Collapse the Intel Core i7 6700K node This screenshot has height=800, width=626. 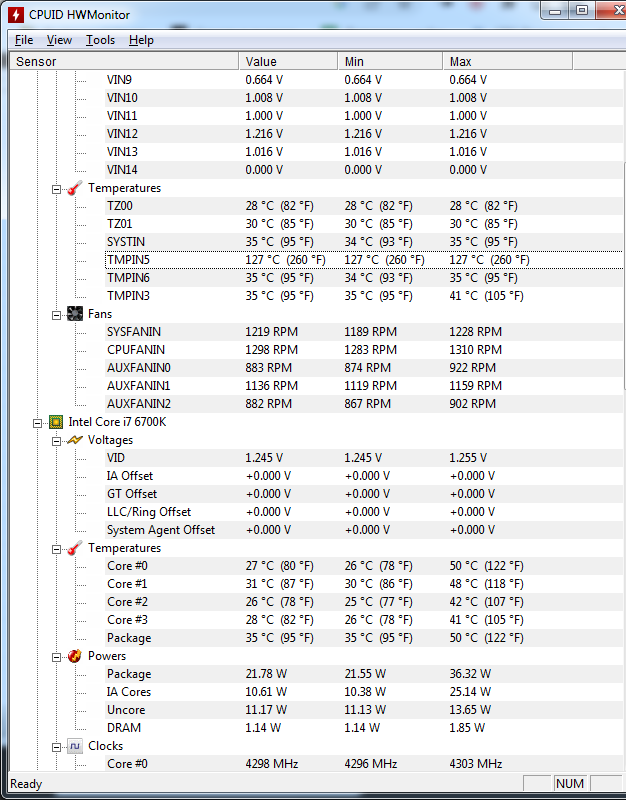(37, 423)
